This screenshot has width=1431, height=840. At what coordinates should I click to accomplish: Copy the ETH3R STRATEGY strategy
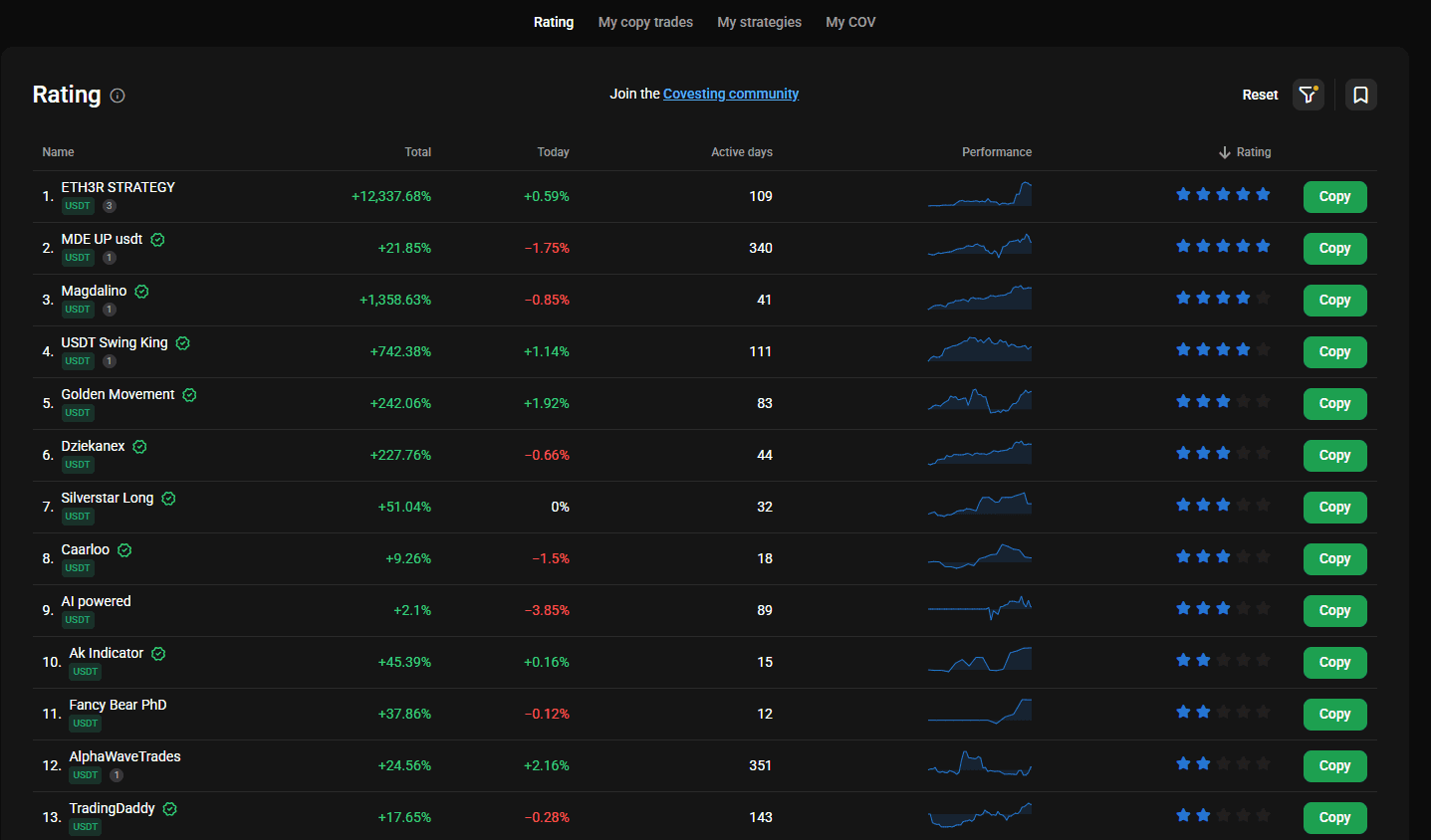coord(1334,197)
